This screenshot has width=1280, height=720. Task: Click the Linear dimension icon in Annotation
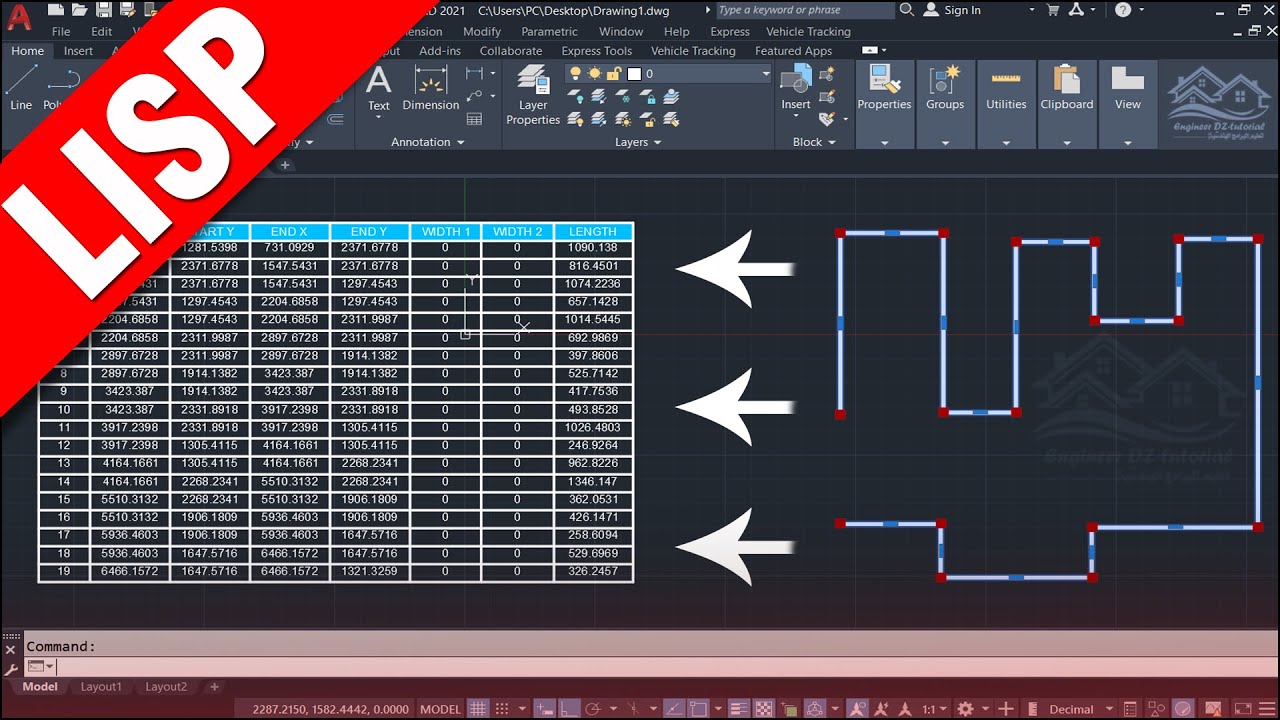pos(474,73)
